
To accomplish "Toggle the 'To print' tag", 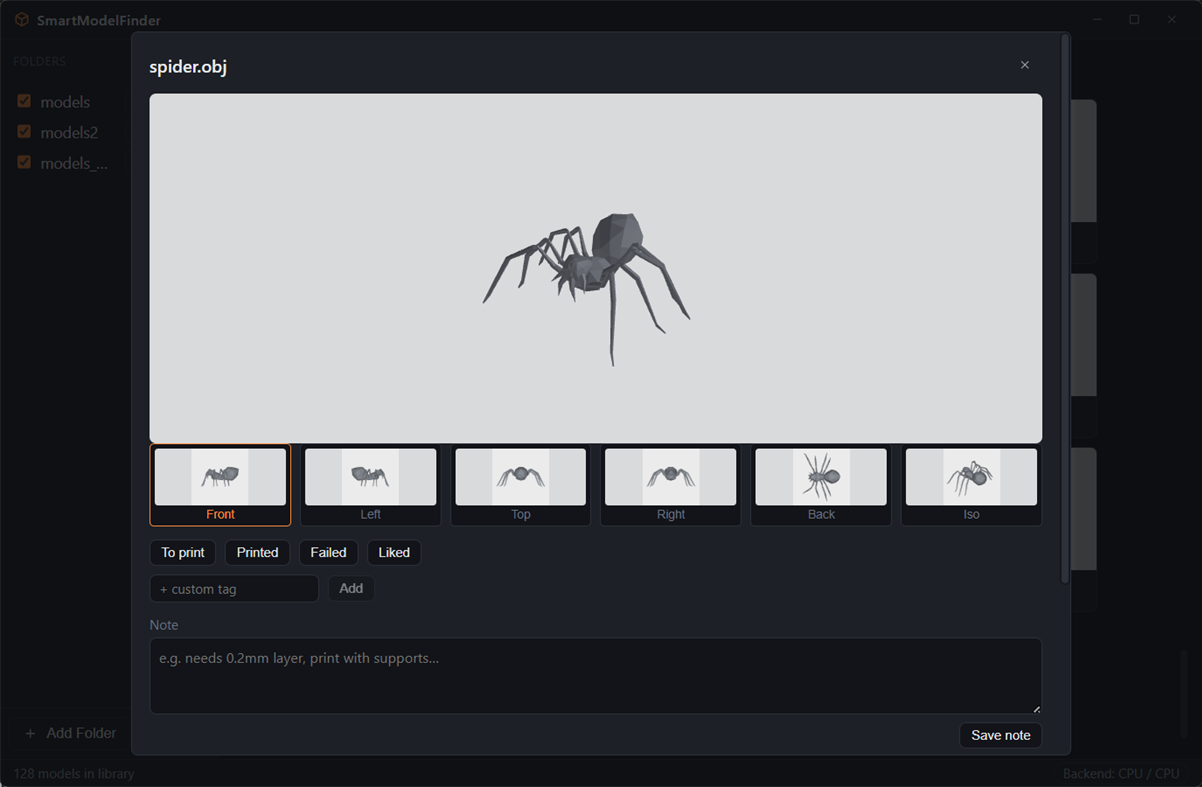I will 183,552.
